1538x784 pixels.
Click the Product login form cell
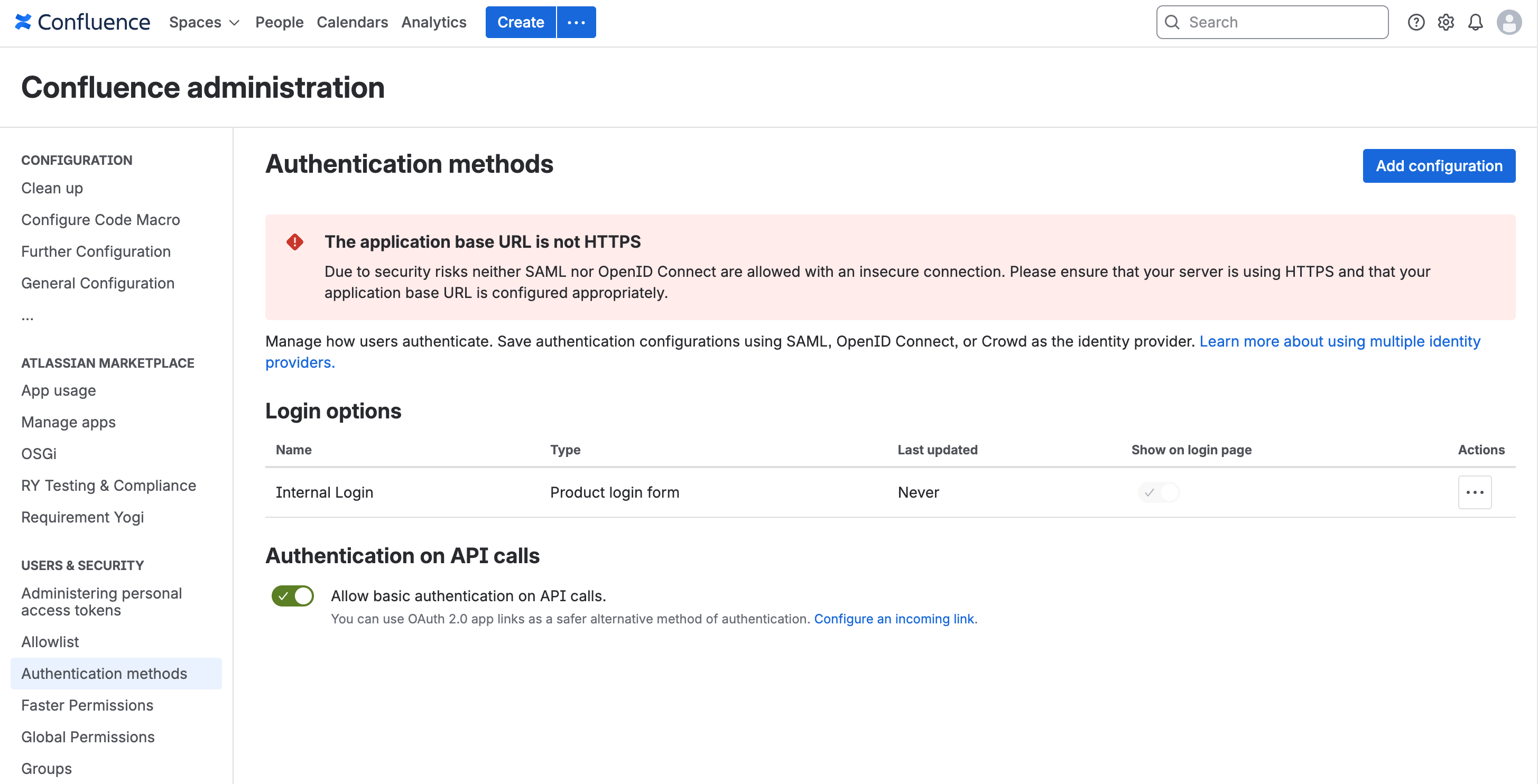point(614,492)
